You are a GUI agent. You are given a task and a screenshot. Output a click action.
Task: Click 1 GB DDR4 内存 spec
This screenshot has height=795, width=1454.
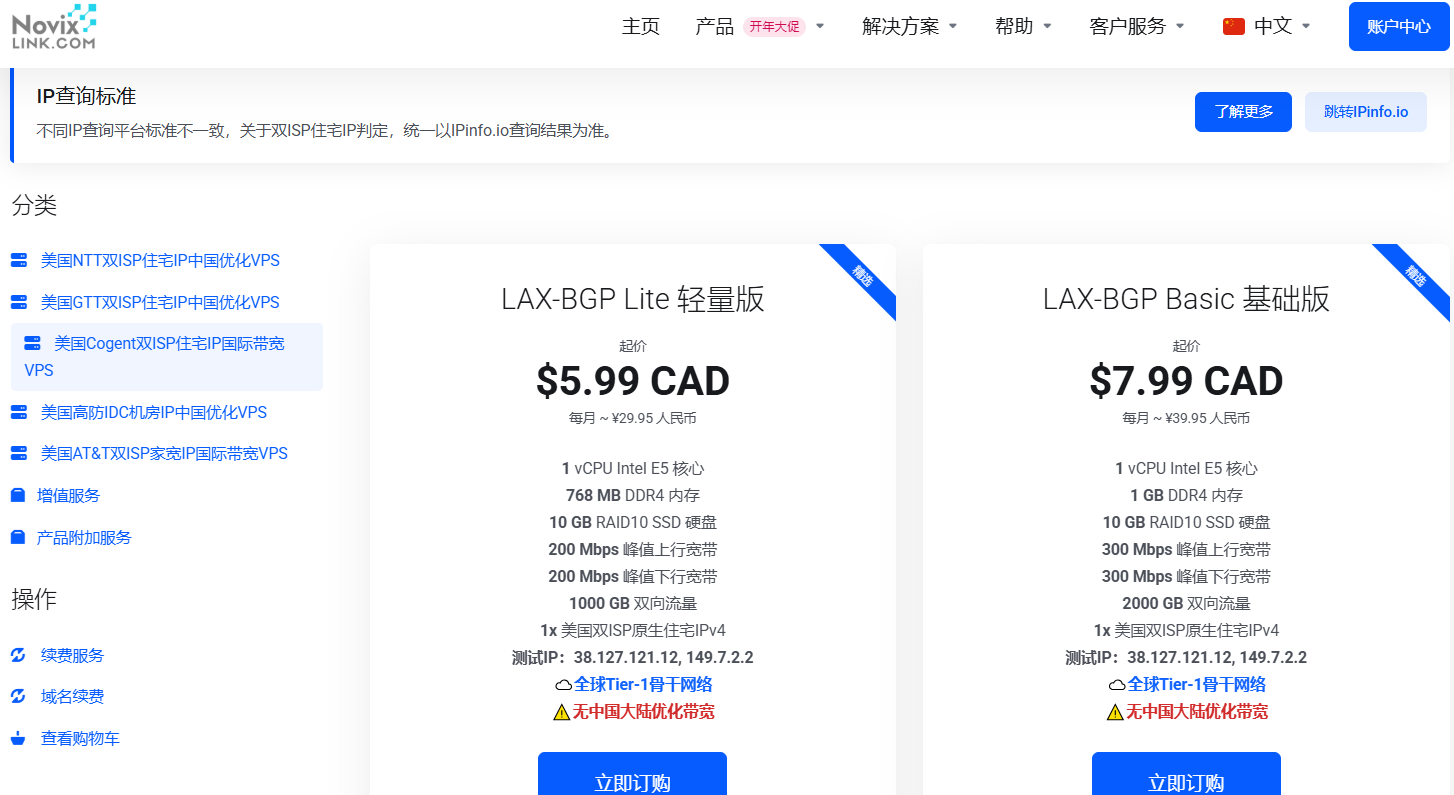(x=1186, y=495)
